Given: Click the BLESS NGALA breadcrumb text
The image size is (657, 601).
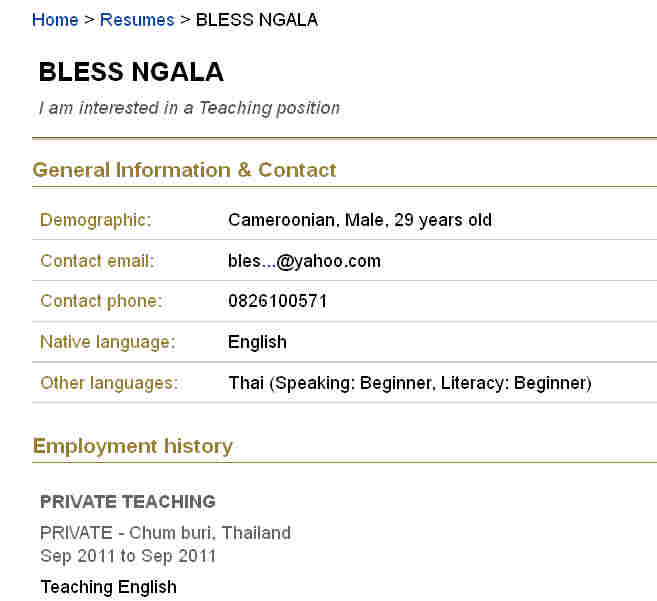Looking at the screenshot, I should click(x=257, y=20).
